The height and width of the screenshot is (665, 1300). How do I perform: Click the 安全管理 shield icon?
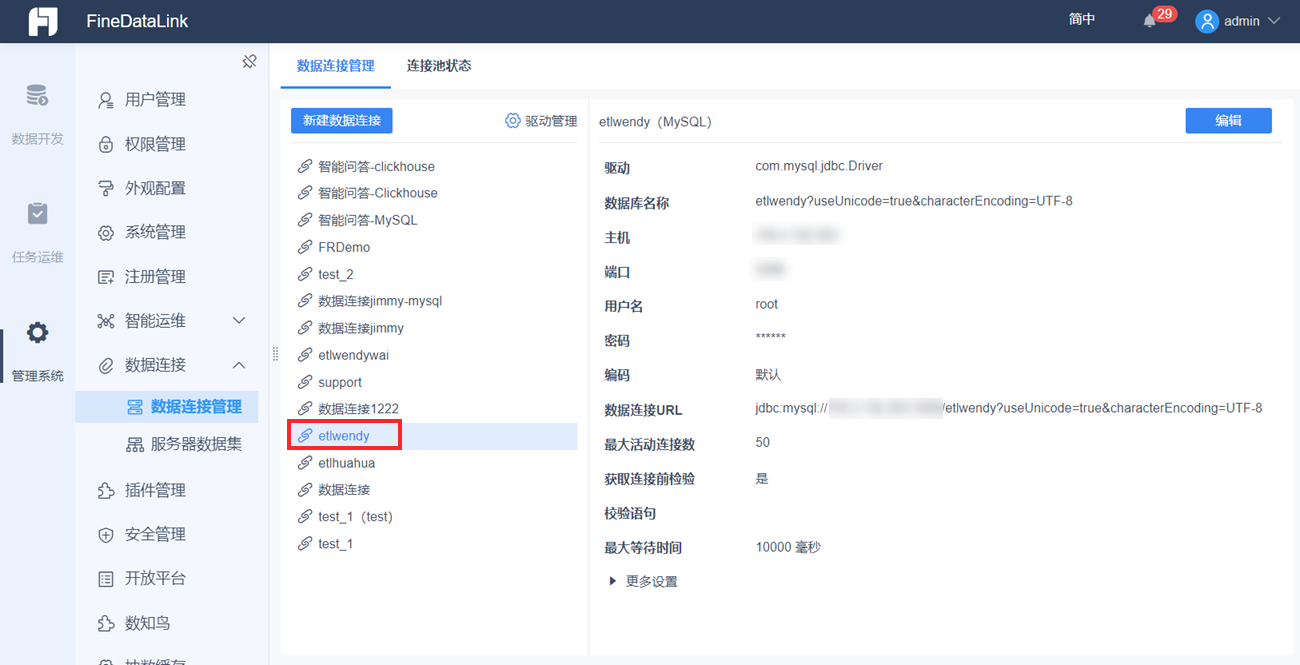[x=105, y=534]
